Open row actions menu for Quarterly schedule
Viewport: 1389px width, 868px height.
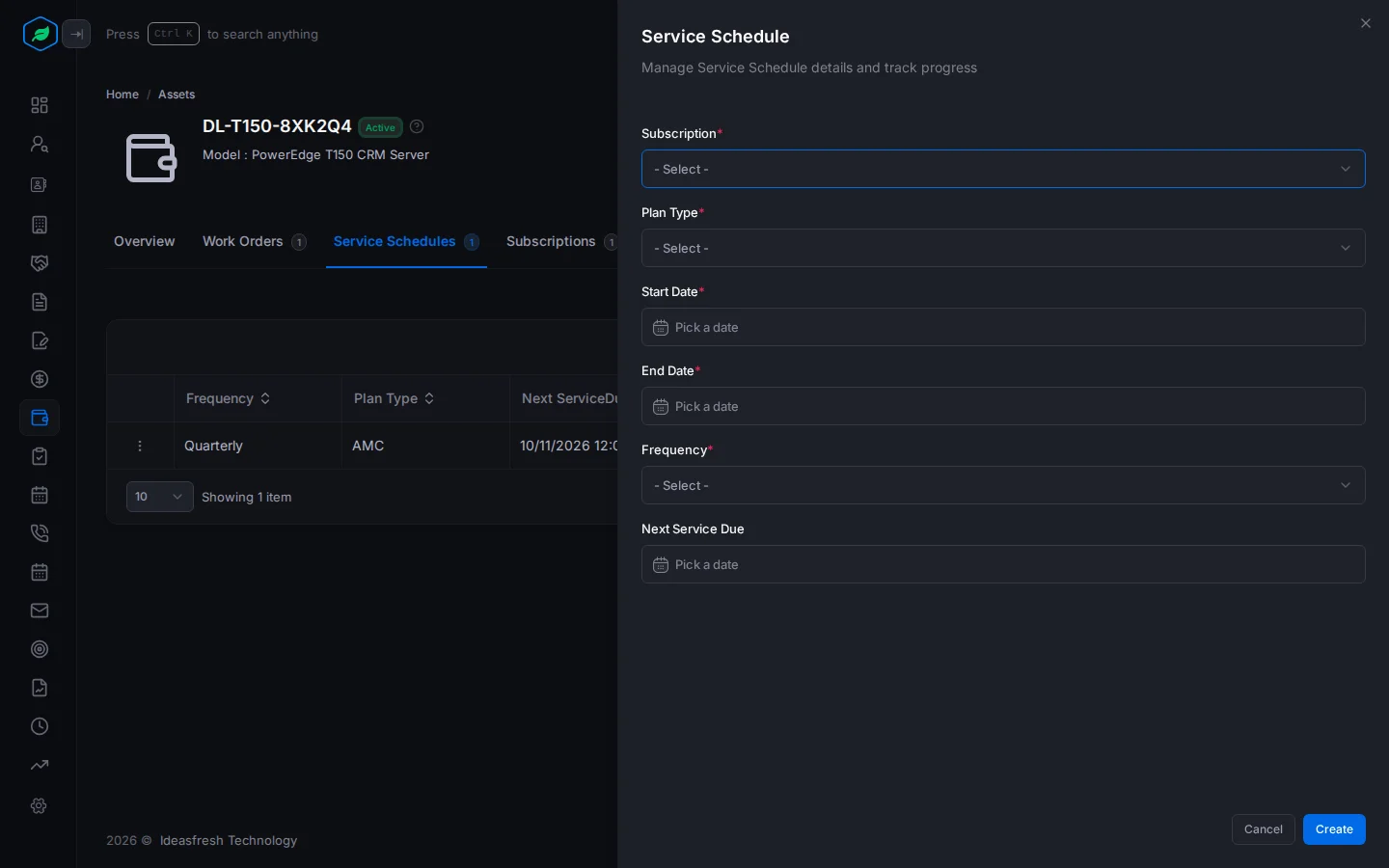click(x=140, y=446)
